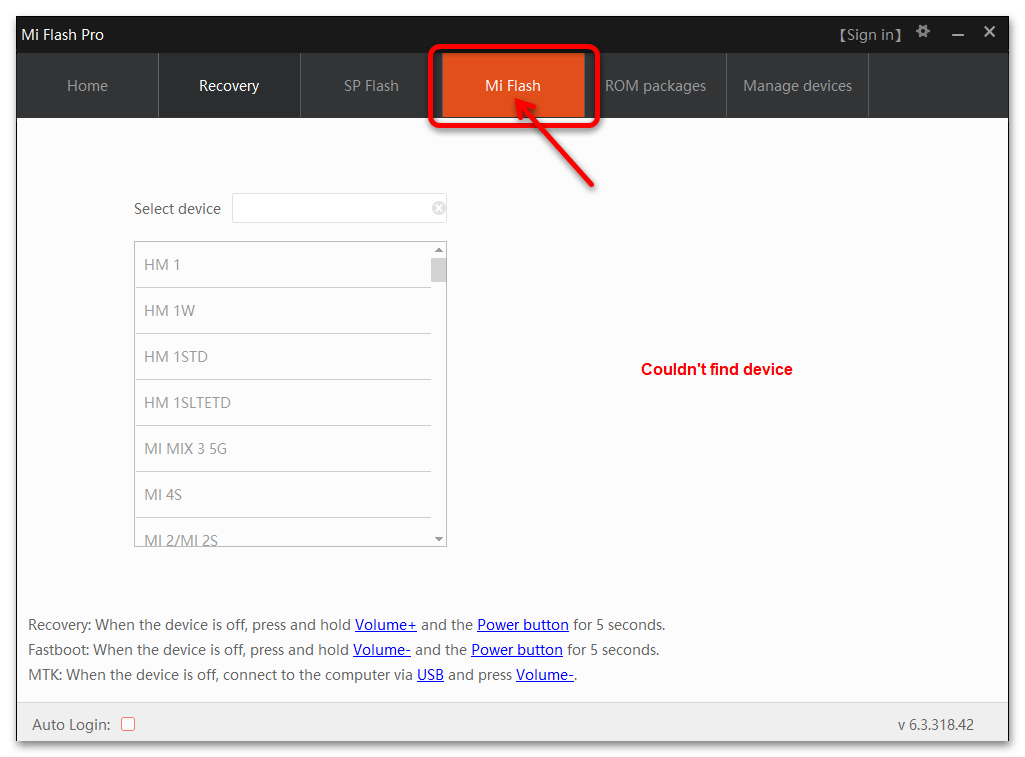Close the Mi Flash Pro window
Screen dimensions: 1025x757
point(989,31)
